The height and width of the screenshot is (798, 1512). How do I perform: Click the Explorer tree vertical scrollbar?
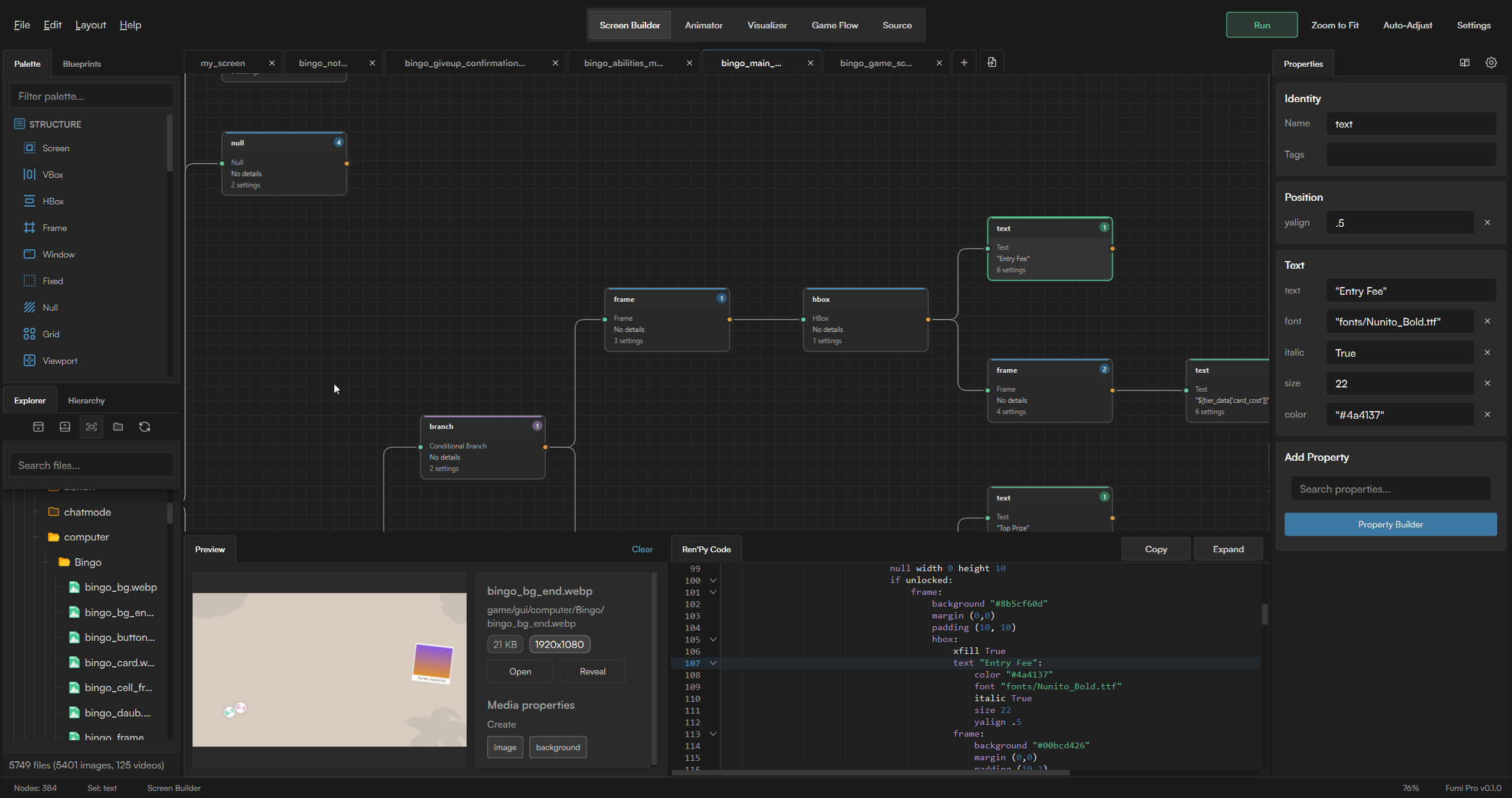point(170,513)
